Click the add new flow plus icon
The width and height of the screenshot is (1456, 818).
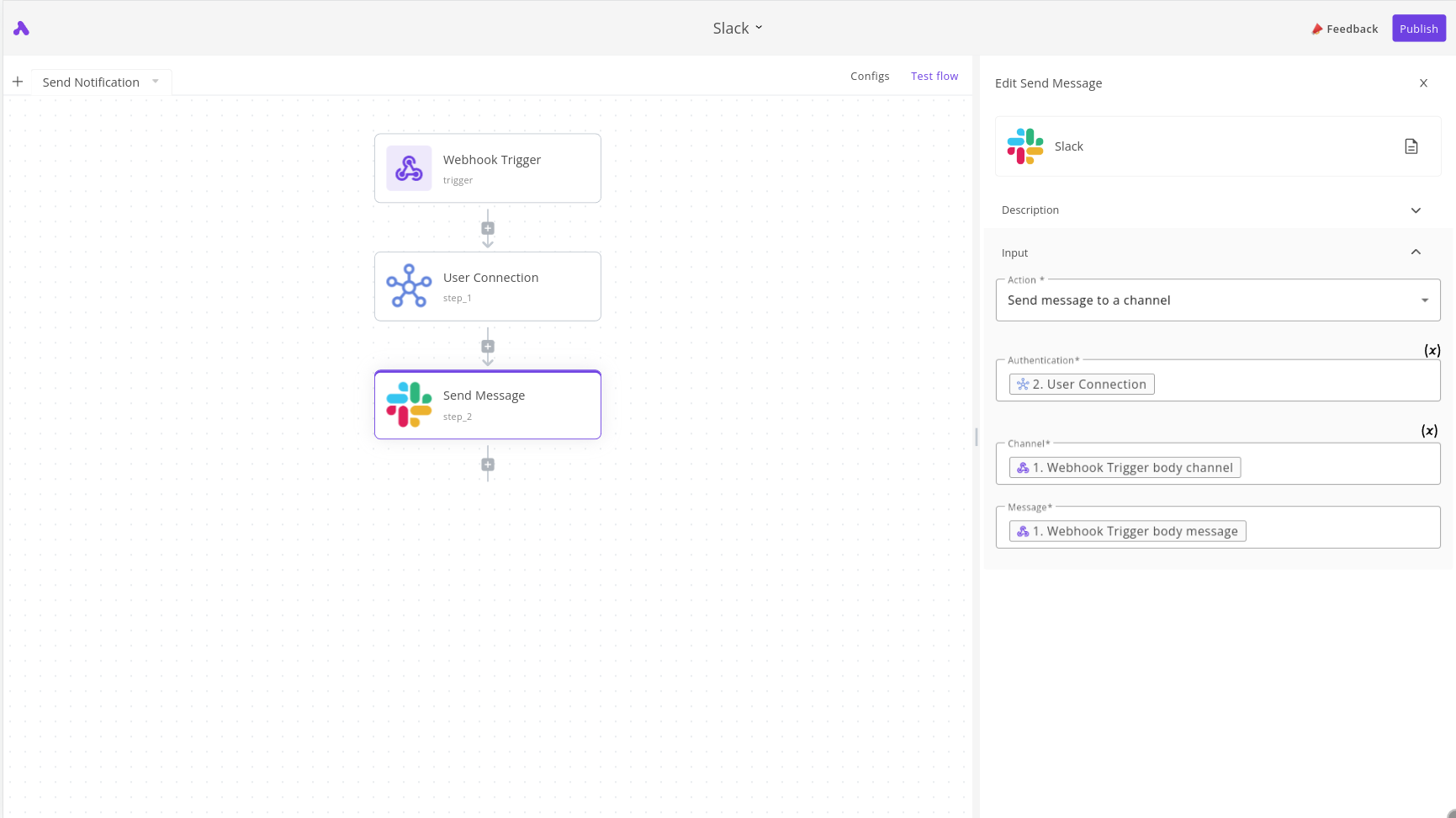pyautogui.click(x=18, y=82)
